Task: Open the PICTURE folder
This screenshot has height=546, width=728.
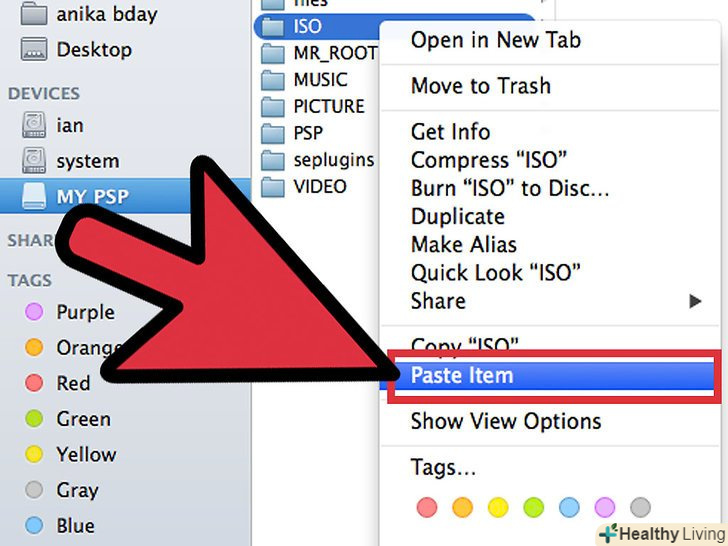Action: [313, 106]
